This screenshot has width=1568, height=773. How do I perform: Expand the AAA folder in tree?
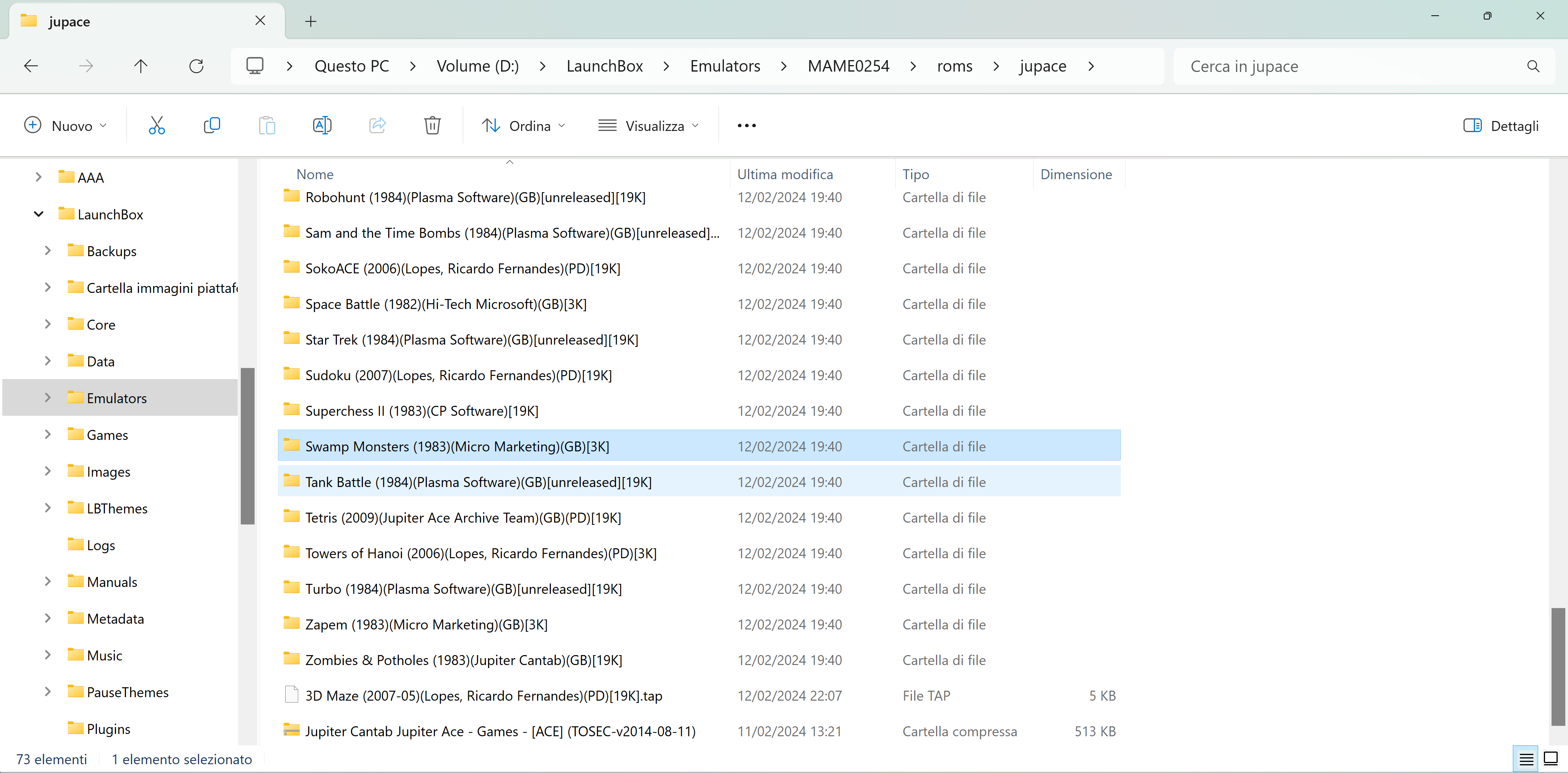click(38, 177)
